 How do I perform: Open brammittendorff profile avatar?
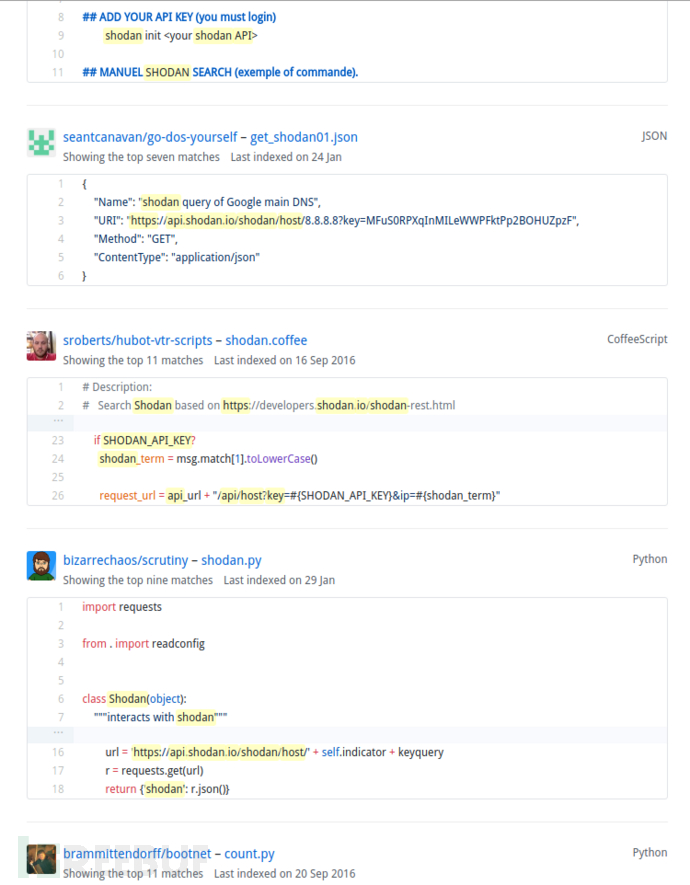[41, 859]
